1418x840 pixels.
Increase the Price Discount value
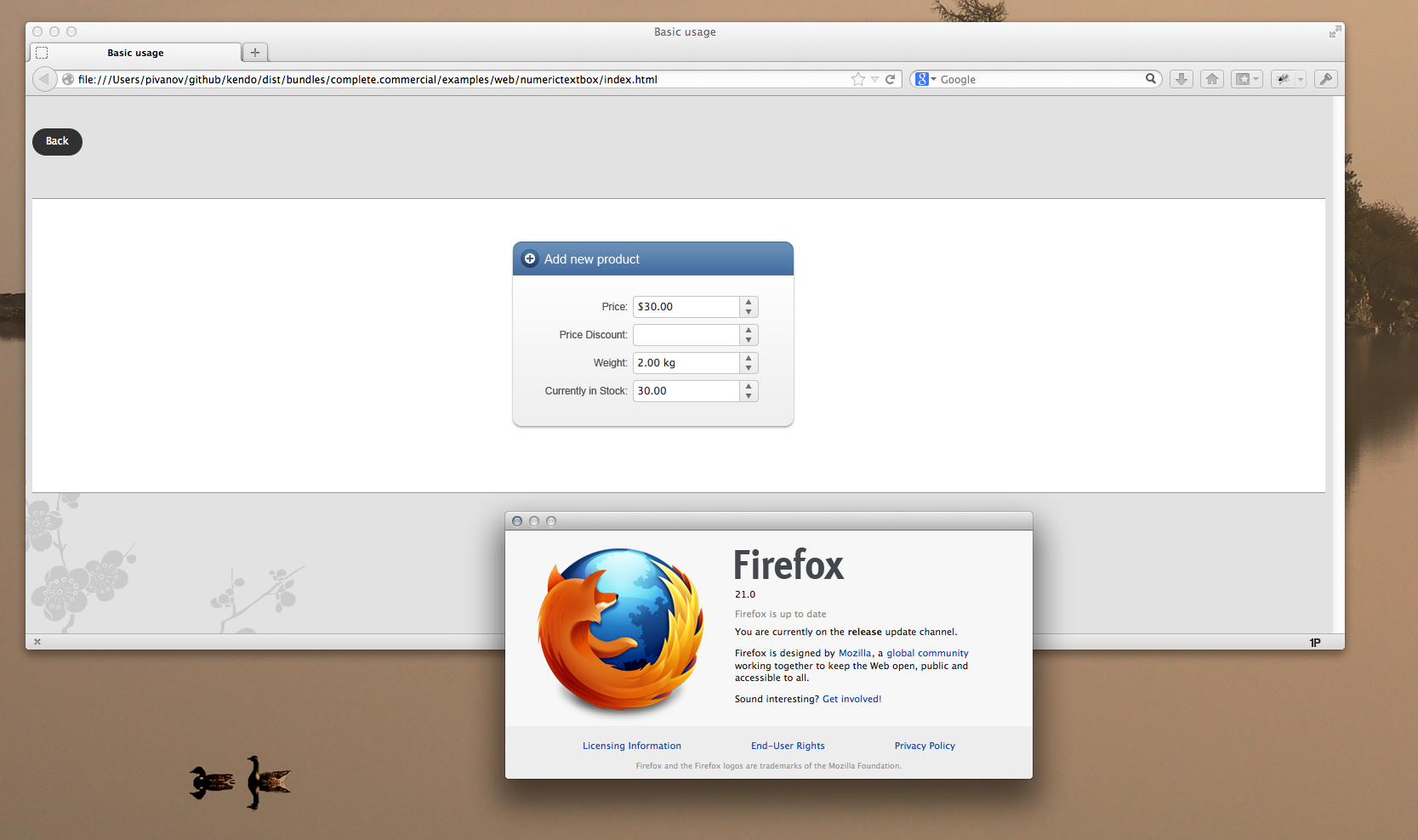click(x=749, y=330)
